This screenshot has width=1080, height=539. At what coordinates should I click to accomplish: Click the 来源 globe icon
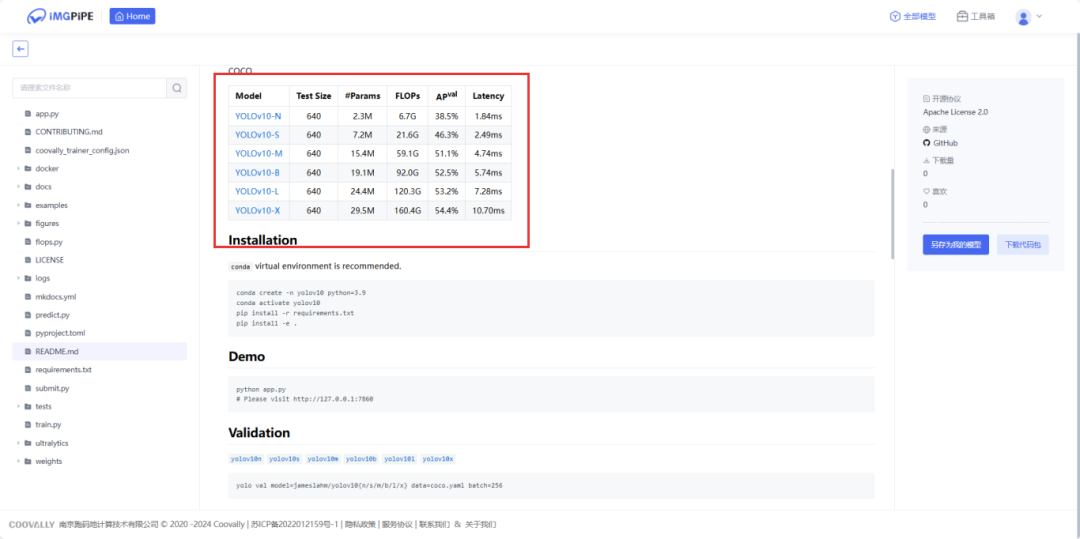coord(926,129)
